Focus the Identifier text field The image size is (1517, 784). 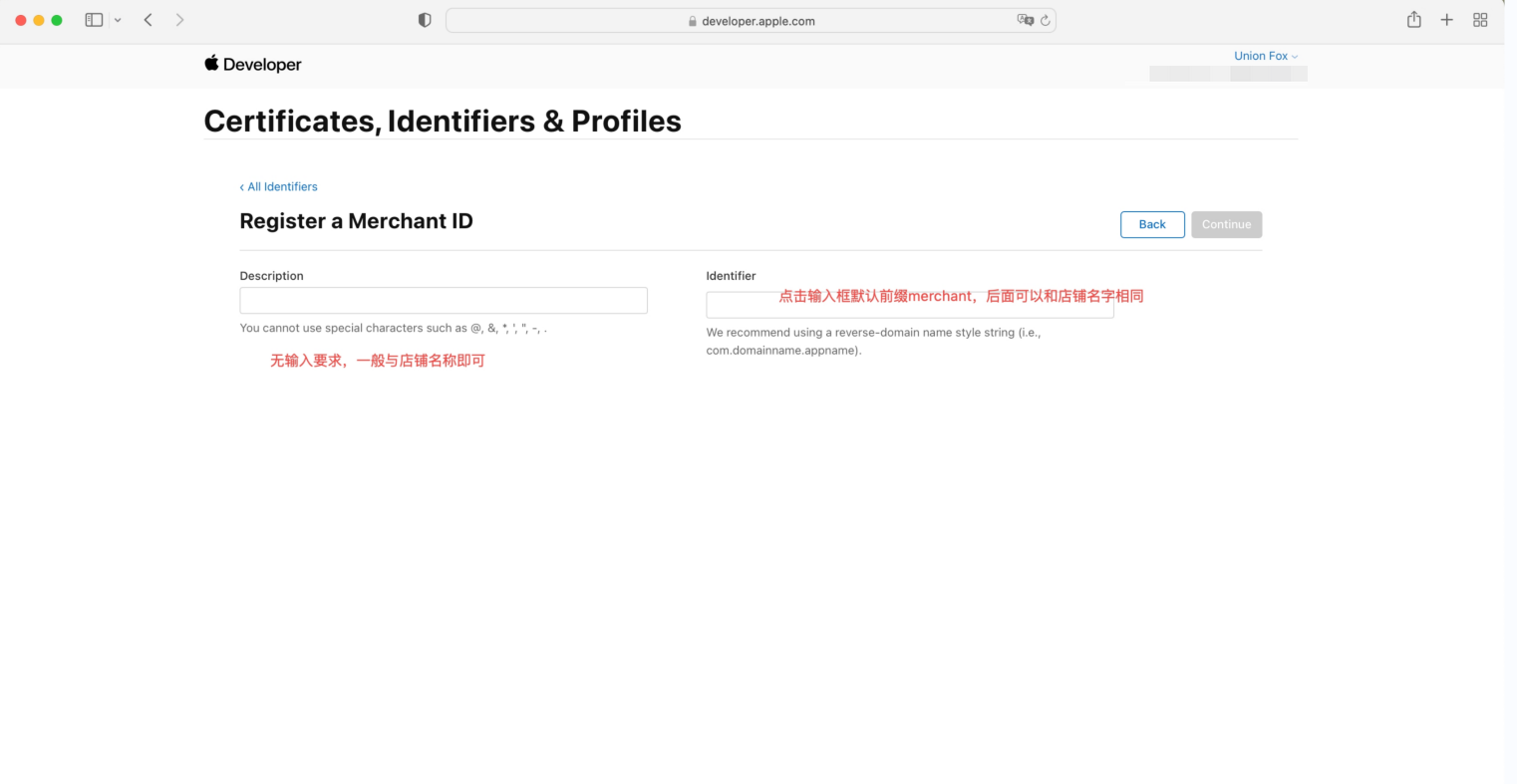coord(909,305)
